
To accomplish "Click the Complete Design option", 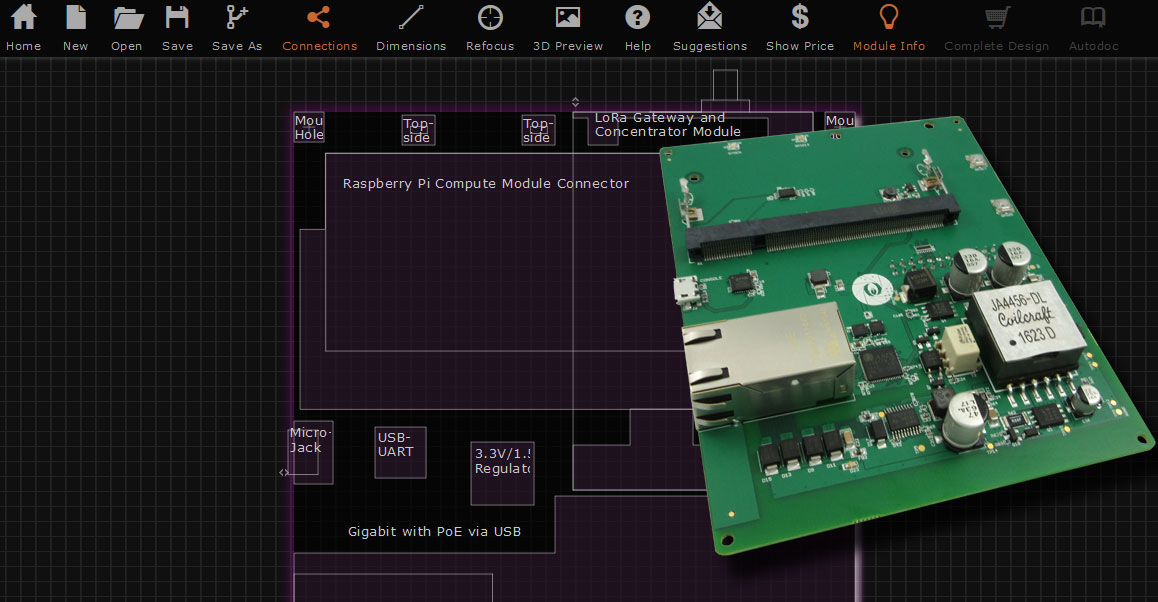I will [x=996, y=26].
